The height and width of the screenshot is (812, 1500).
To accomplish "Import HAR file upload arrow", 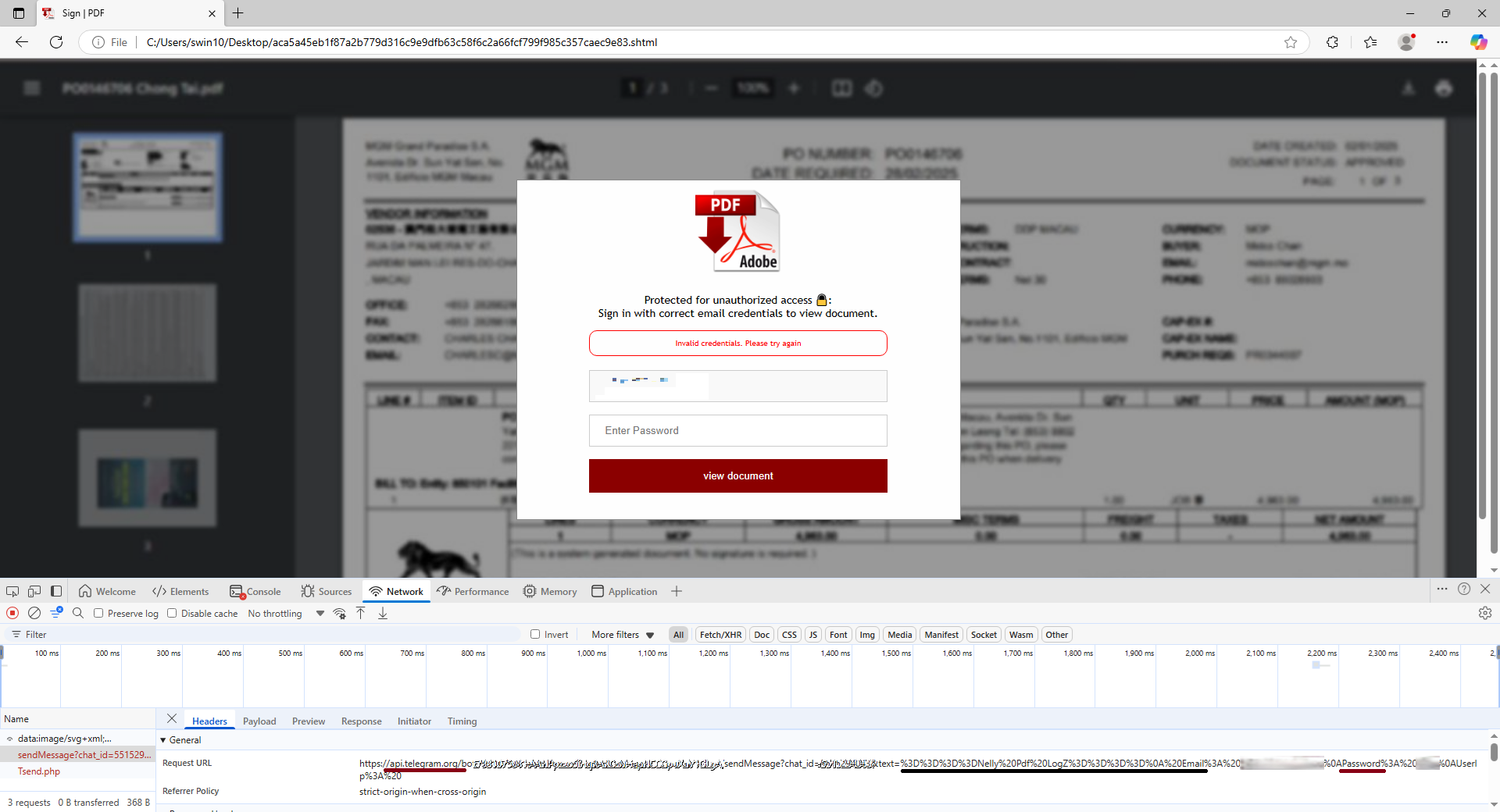I will click(x=361, y=613).
